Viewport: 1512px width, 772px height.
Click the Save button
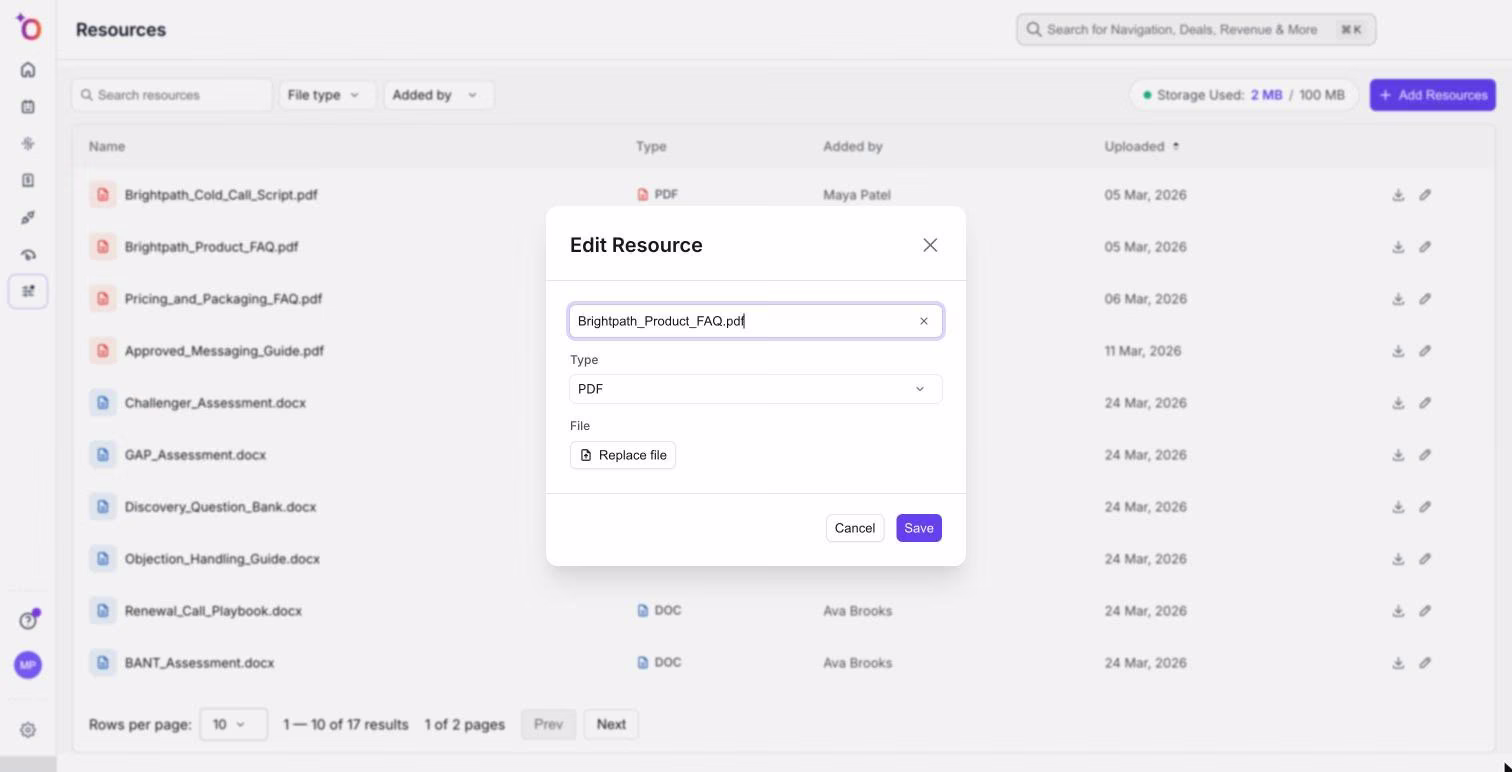[x=919, y=528]
